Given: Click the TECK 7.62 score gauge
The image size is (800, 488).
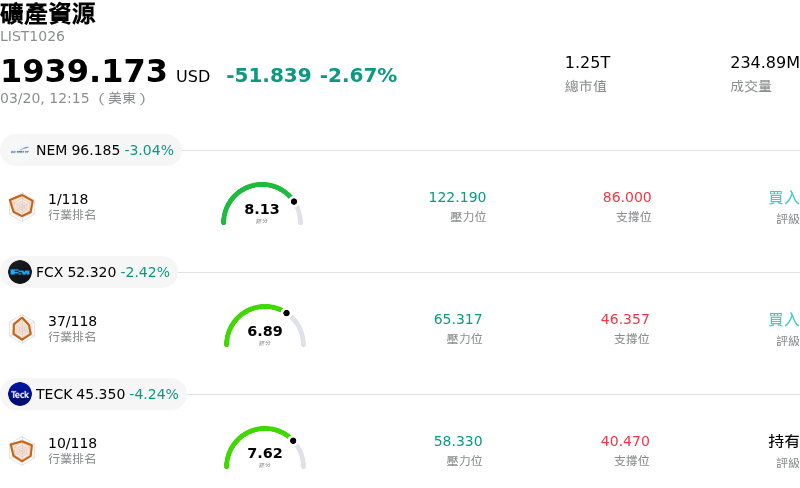Looking at the screenshot, I should tap(265, 449).
